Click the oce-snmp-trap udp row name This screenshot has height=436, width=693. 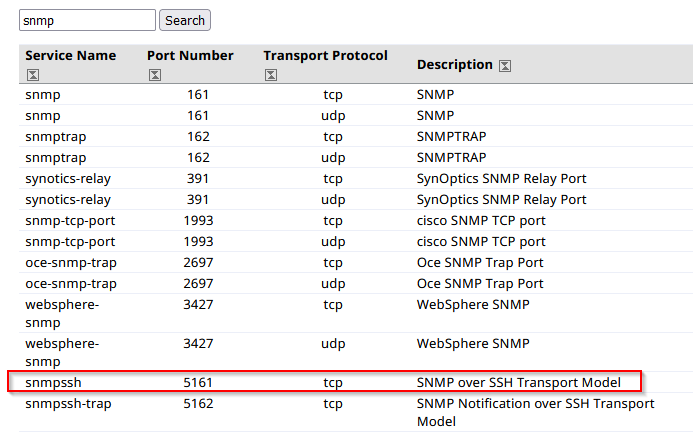coord(71,284)
